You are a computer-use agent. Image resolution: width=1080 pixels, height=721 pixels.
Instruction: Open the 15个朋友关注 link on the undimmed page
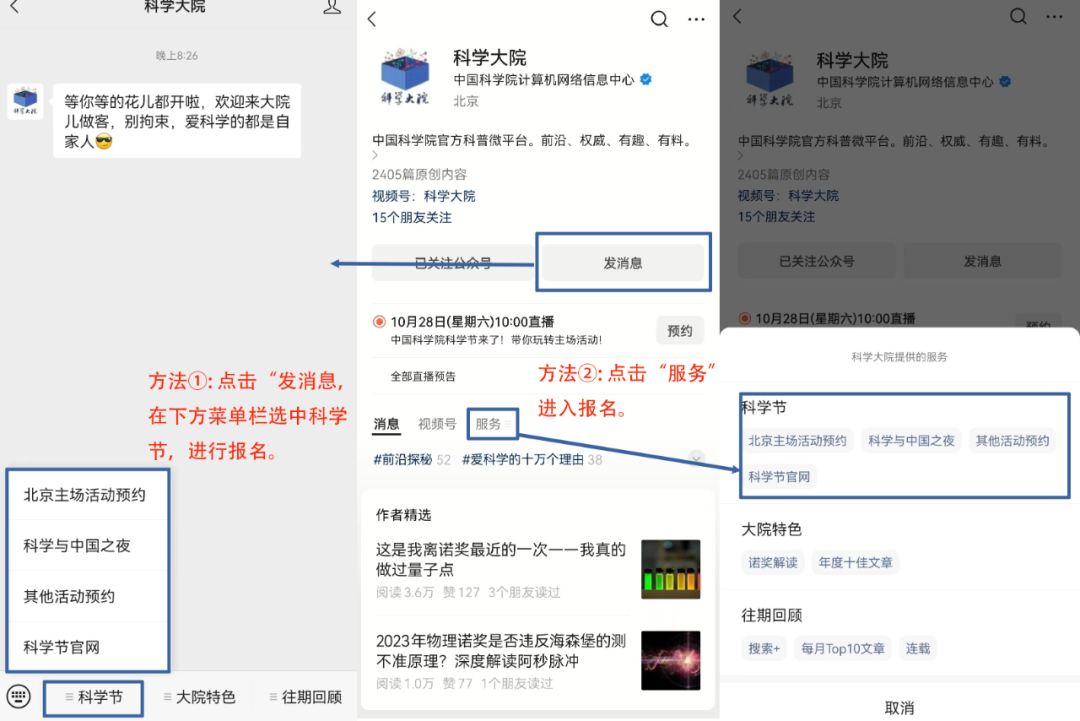(412, 218)
